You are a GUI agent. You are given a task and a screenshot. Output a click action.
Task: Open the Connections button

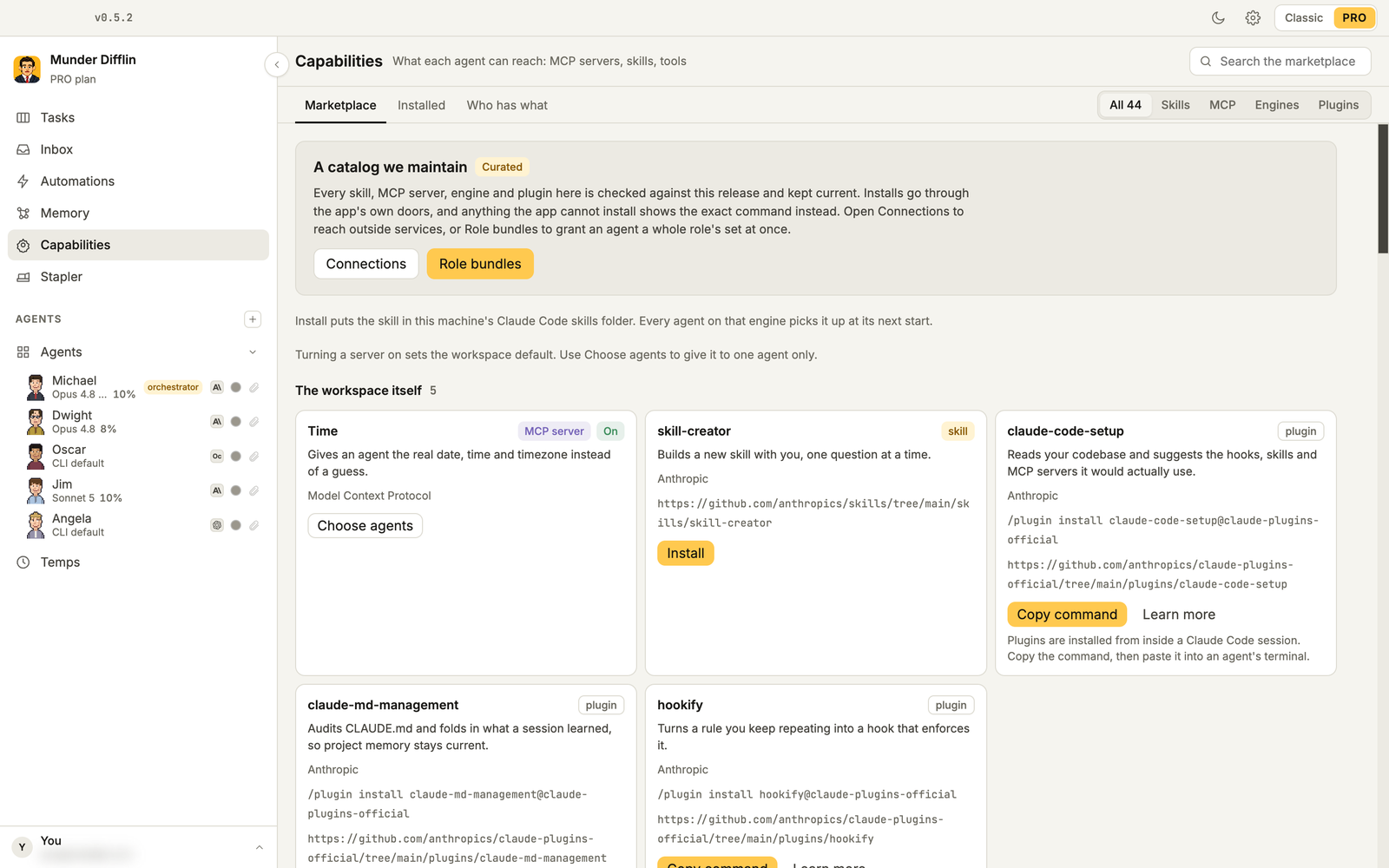click(366, 264)
